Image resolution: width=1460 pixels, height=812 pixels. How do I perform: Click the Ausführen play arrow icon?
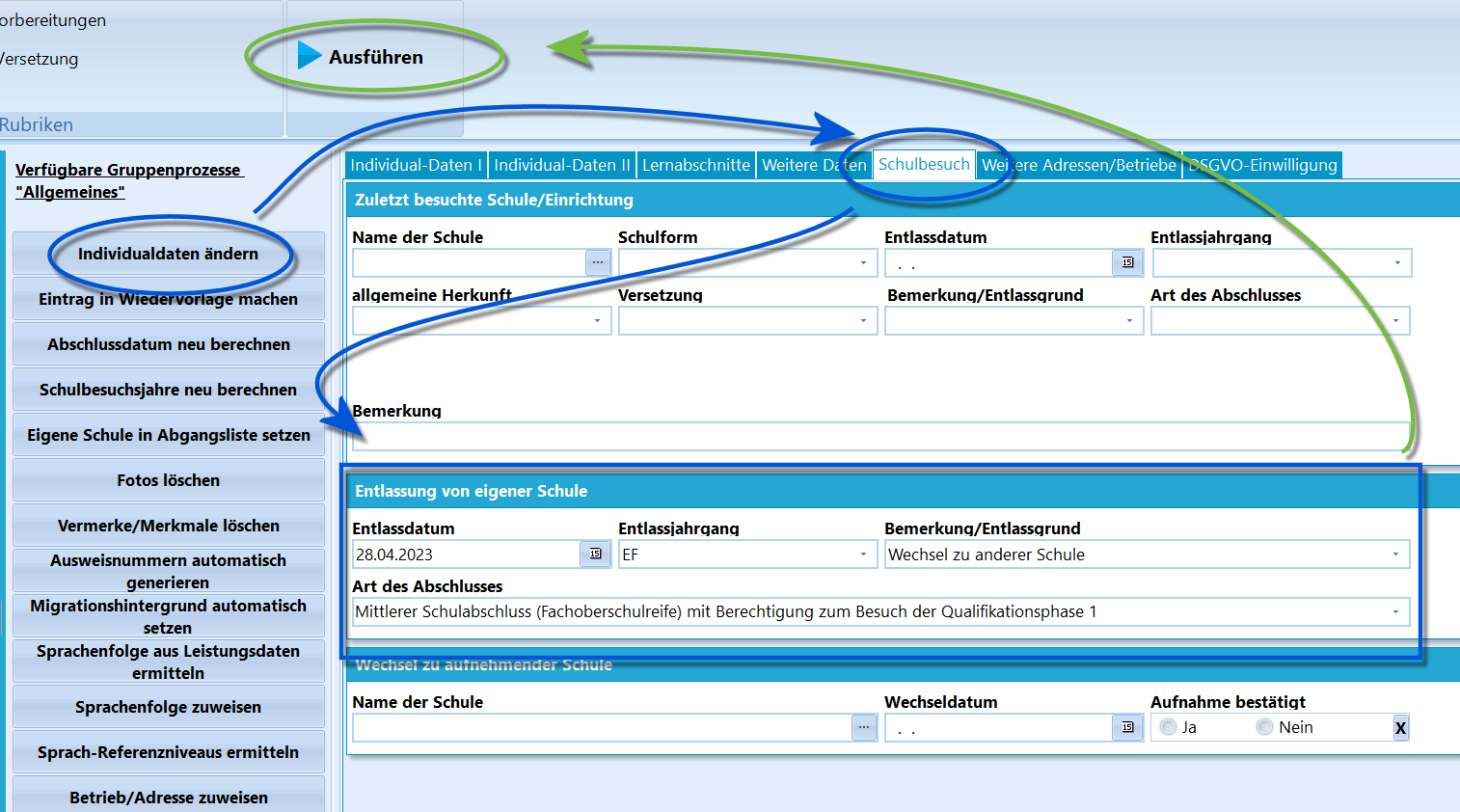click(x=310, y=56)
